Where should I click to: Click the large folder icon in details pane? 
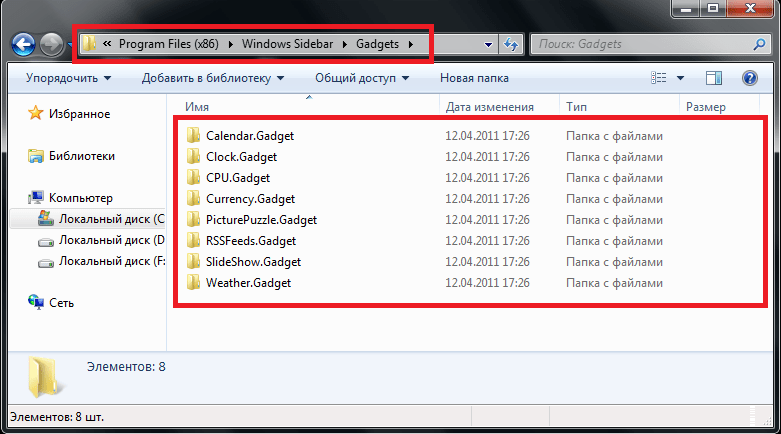44,376
